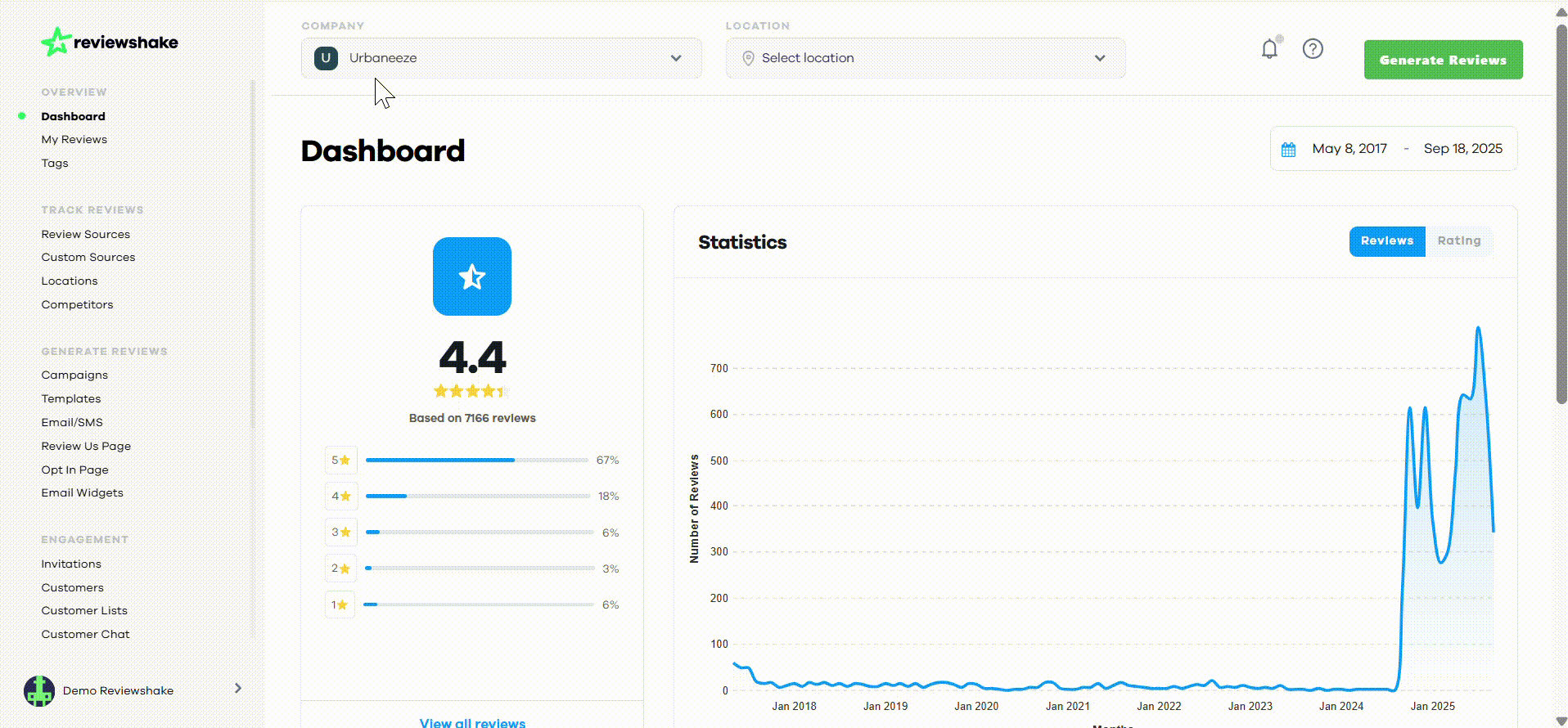Viewport: 1568px width, 728px height.
Task: Click the 2-star 3% progress bar
Action: coord(480,568)
